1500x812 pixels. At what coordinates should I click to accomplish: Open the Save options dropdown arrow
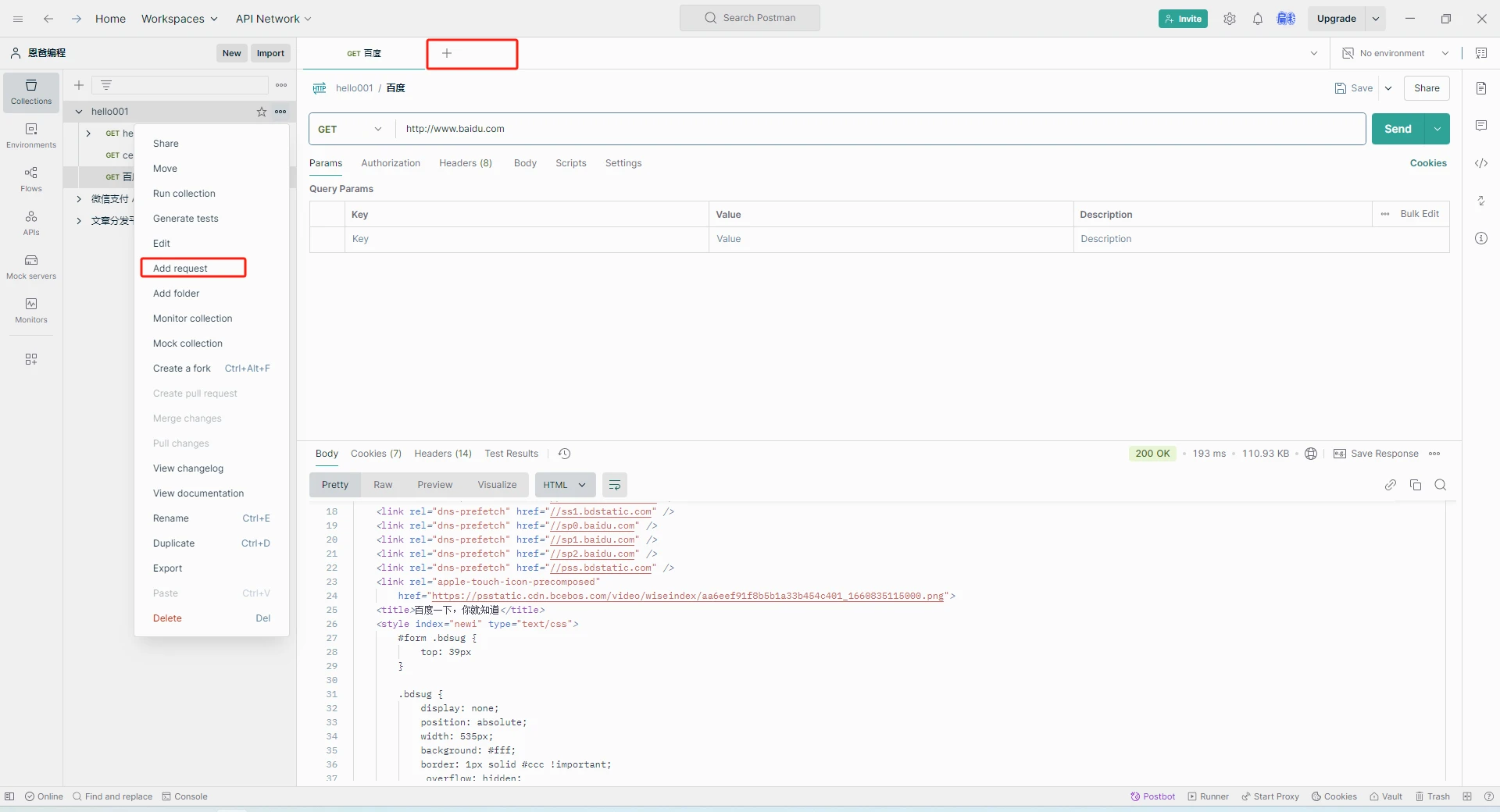point(1388,88)
